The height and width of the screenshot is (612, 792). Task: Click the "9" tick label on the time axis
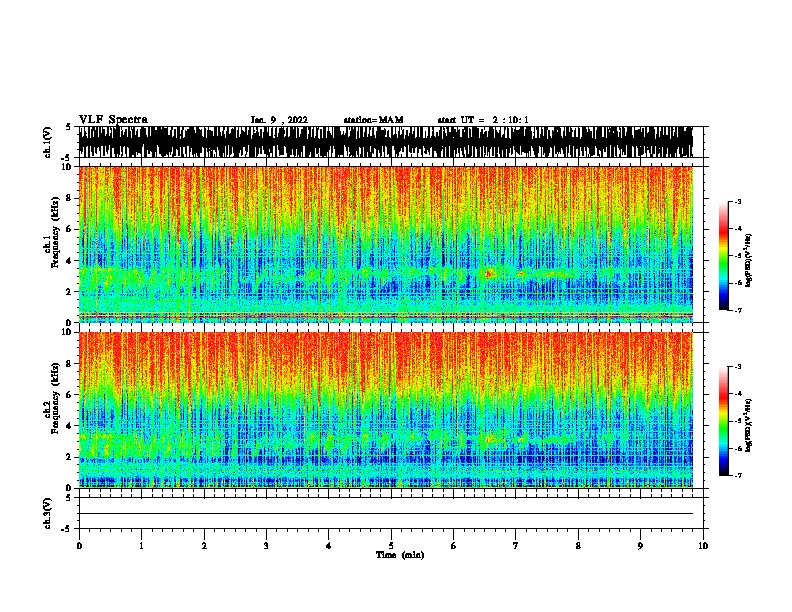pyautogui.click(x=640, y=545)
